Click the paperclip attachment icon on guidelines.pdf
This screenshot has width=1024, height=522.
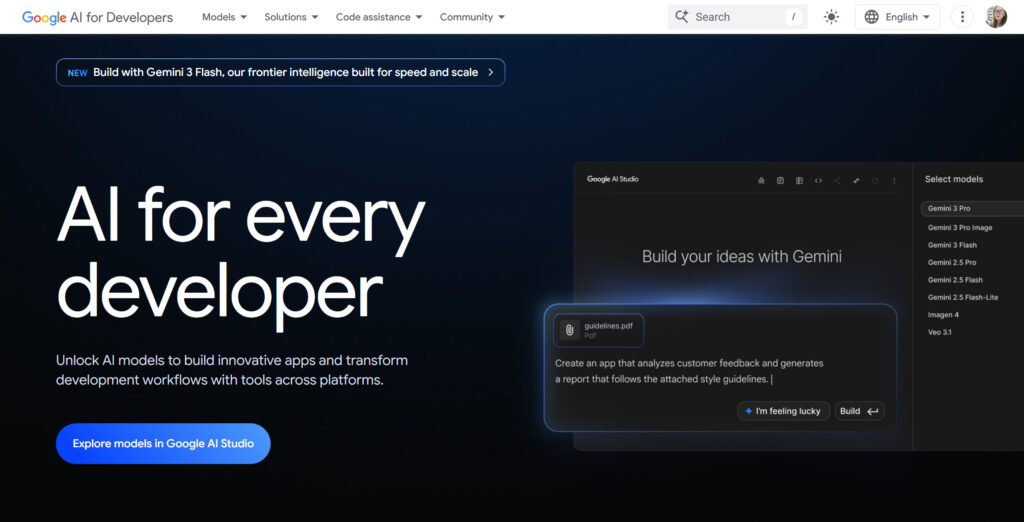[x=569, y=330]
